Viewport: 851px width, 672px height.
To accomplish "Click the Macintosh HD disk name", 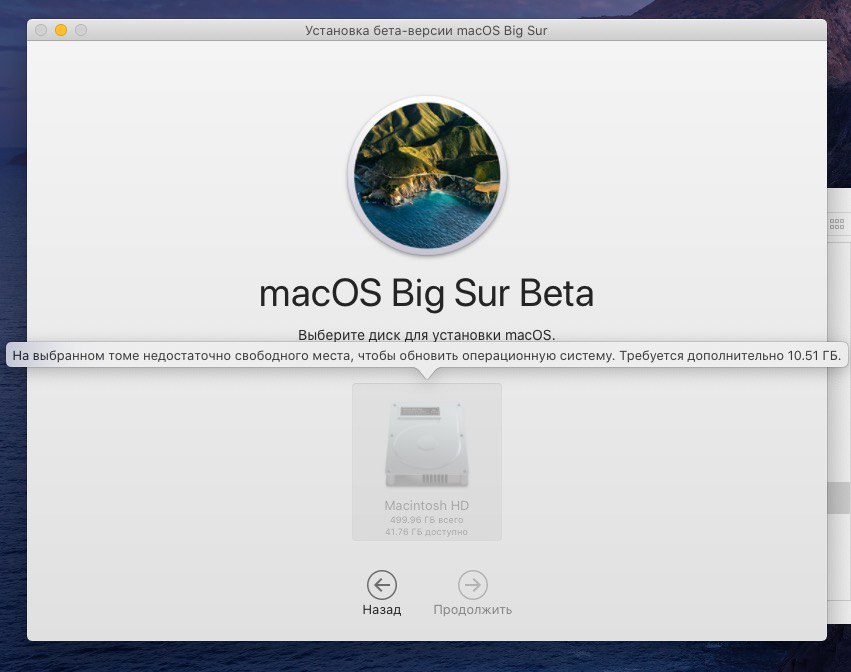I will tap(427, 505).
